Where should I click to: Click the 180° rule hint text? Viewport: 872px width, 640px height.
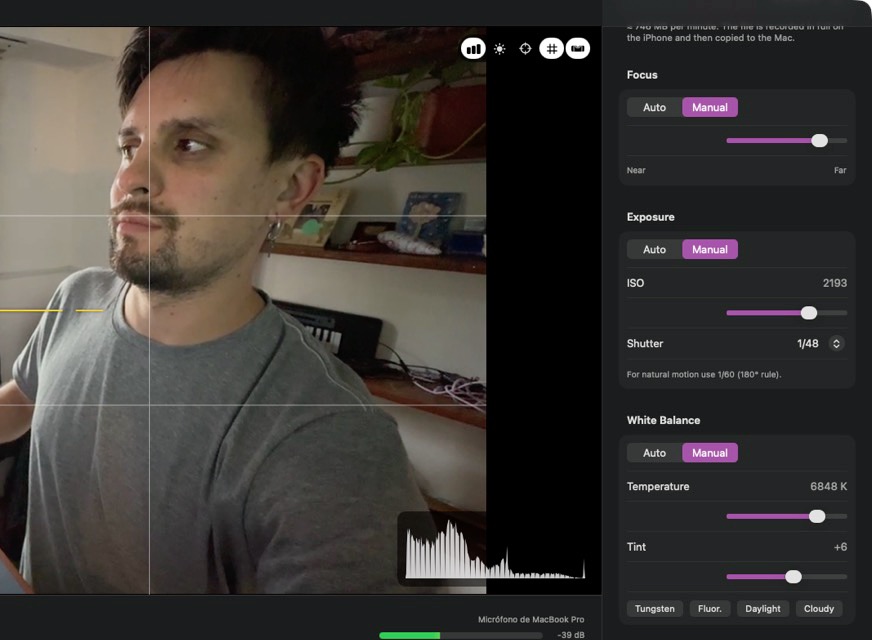pyautogui.click(x=703, y=375)
